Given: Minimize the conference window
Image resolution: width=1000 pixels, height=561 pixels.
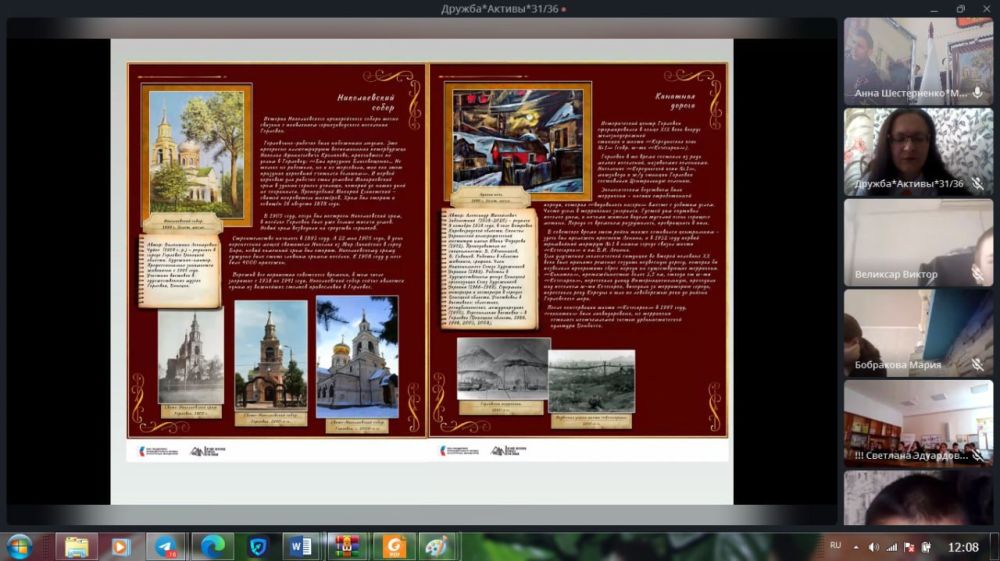Looking at the screenshot, I should [934, 9].
